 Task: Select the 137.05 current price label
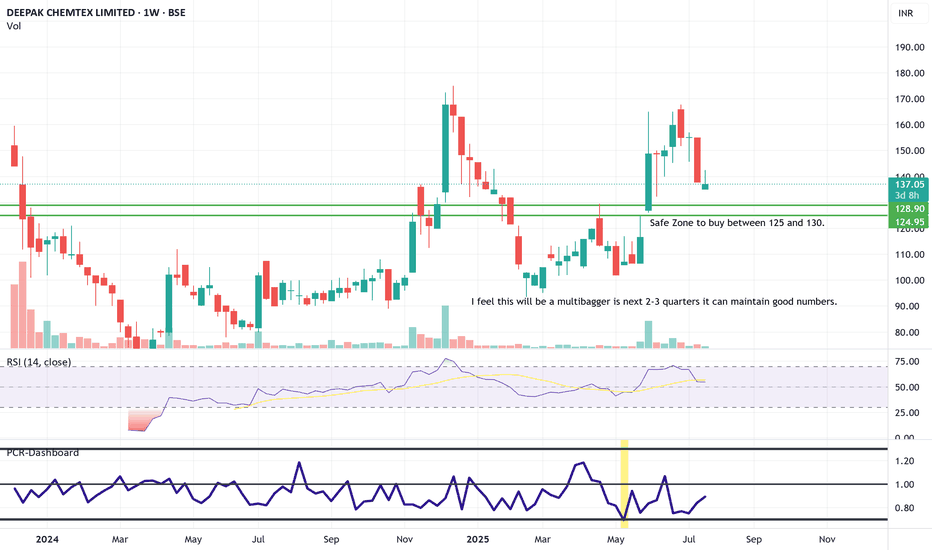point(909,184)
